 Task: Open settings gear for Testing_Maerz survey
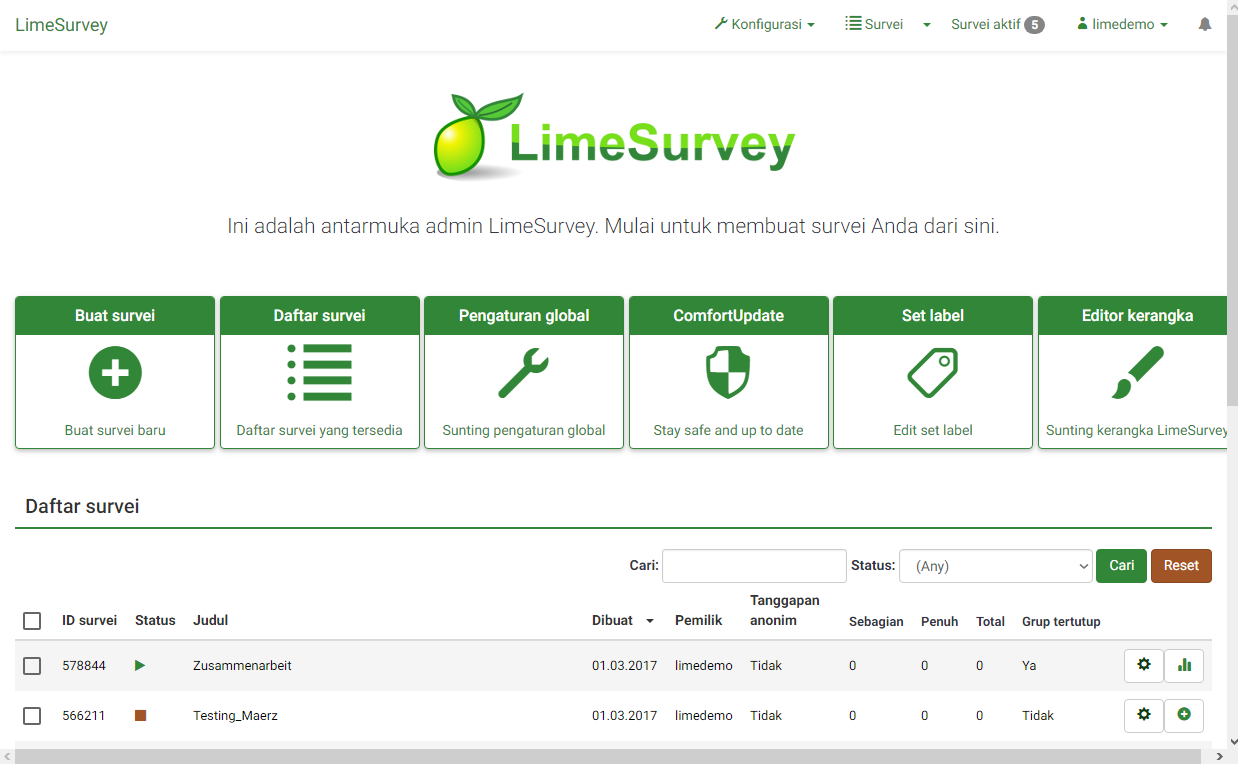click(1144, 715)
